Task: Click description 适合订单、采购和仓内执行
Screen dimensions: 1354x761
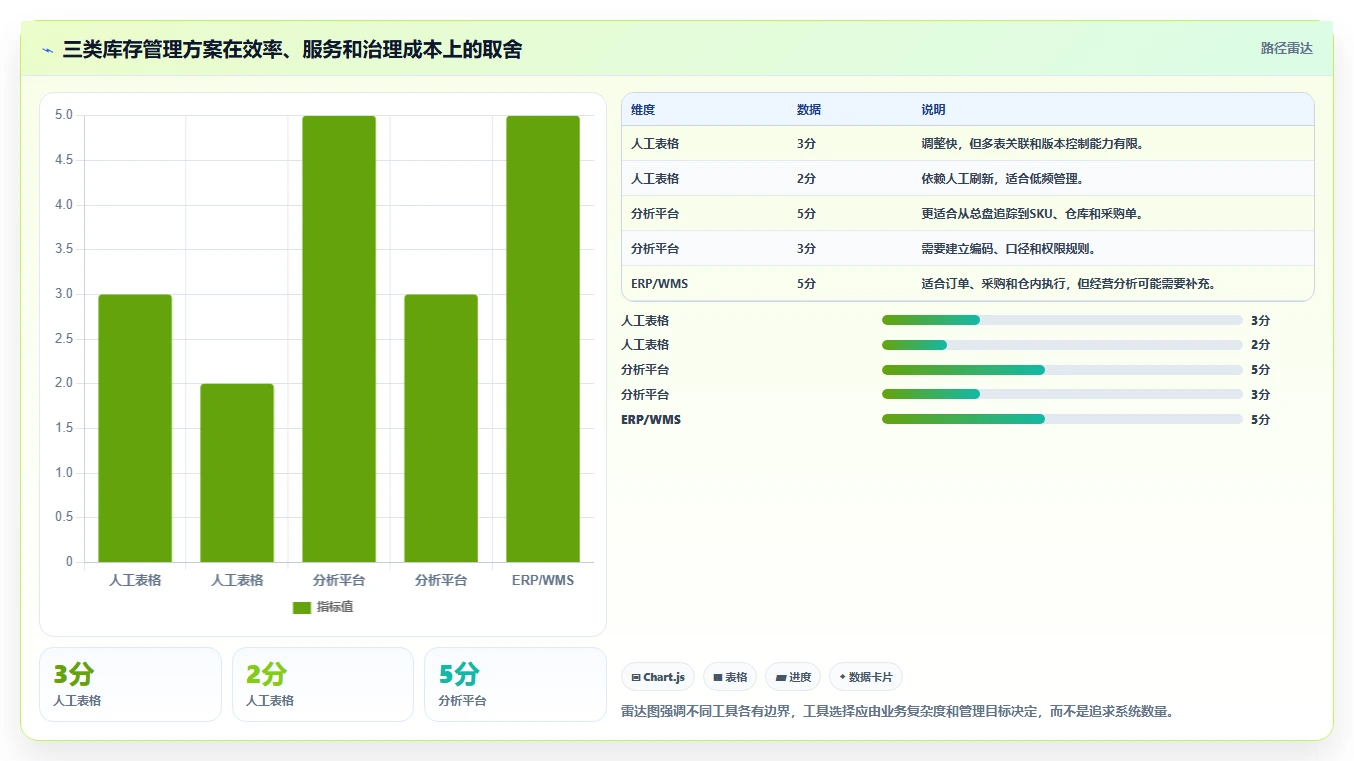Action: pyautogui.click(x=1068, y=284)
